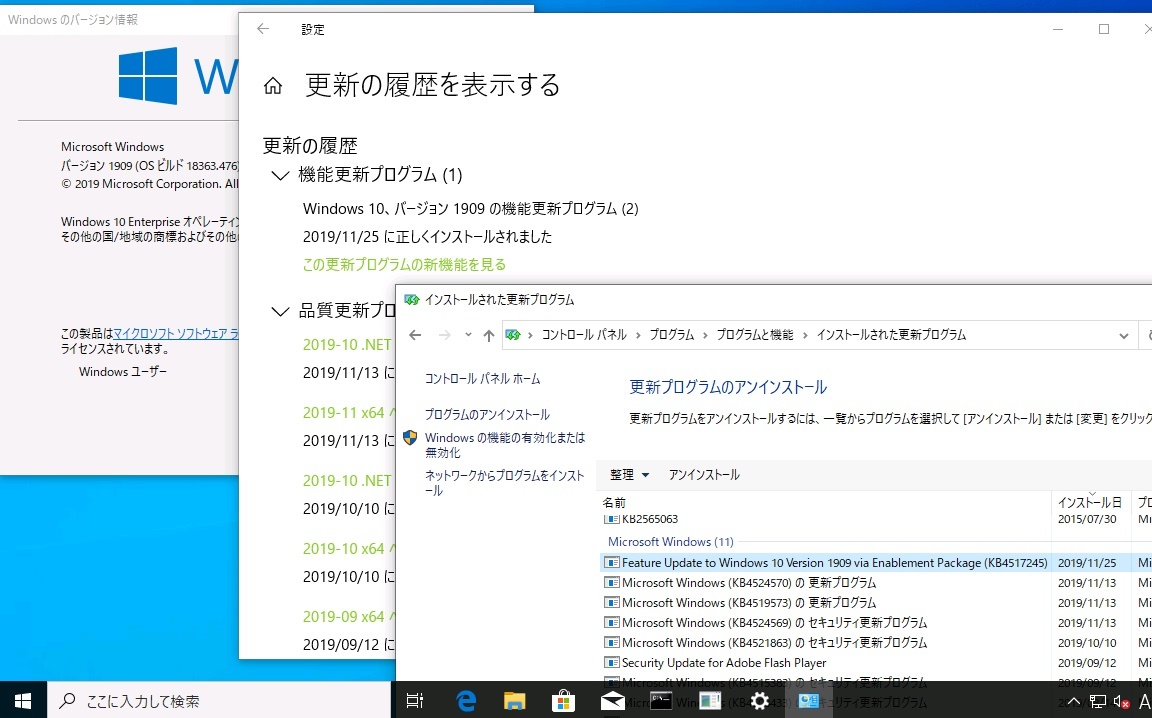Select the KB4524569 security update row
The image size is (1152, 718).
(874, 622)
